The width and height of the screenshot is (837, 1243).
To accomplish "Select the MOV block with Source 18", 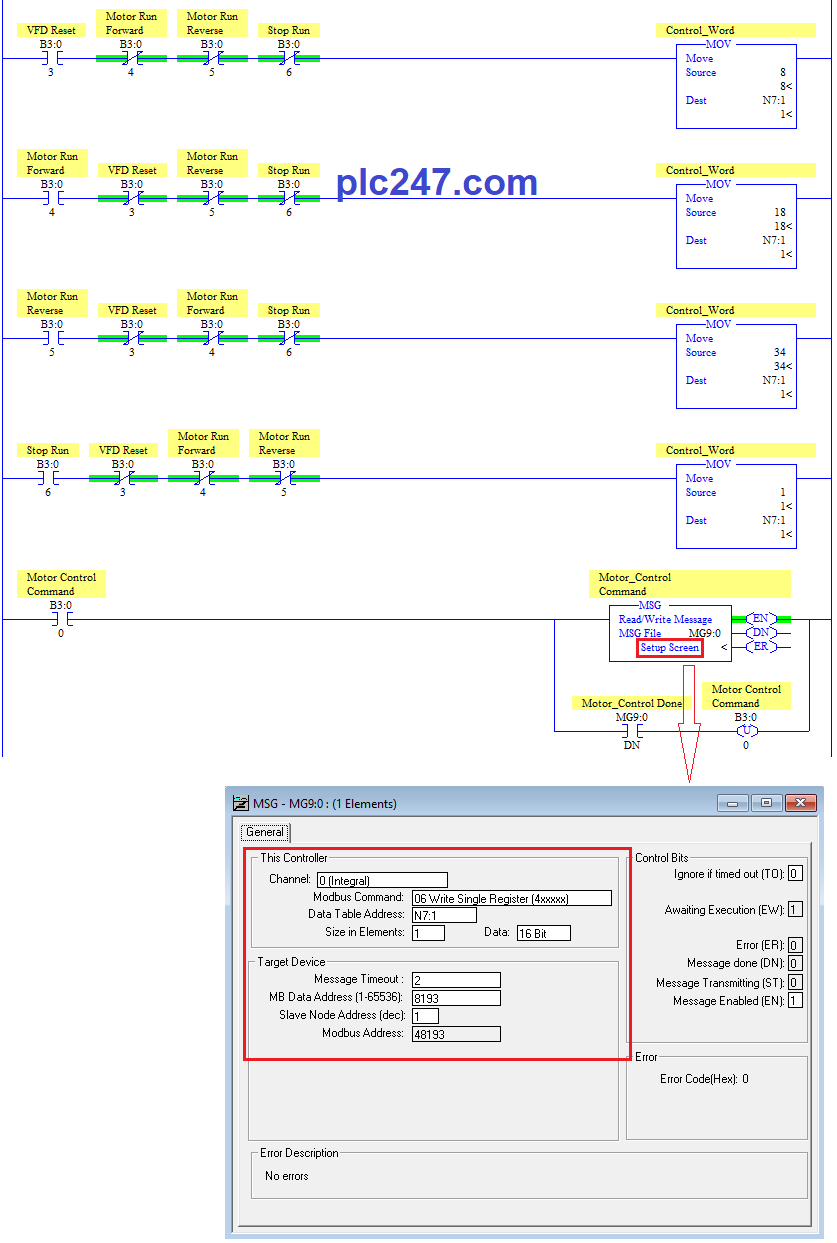I will coord(737,226).
